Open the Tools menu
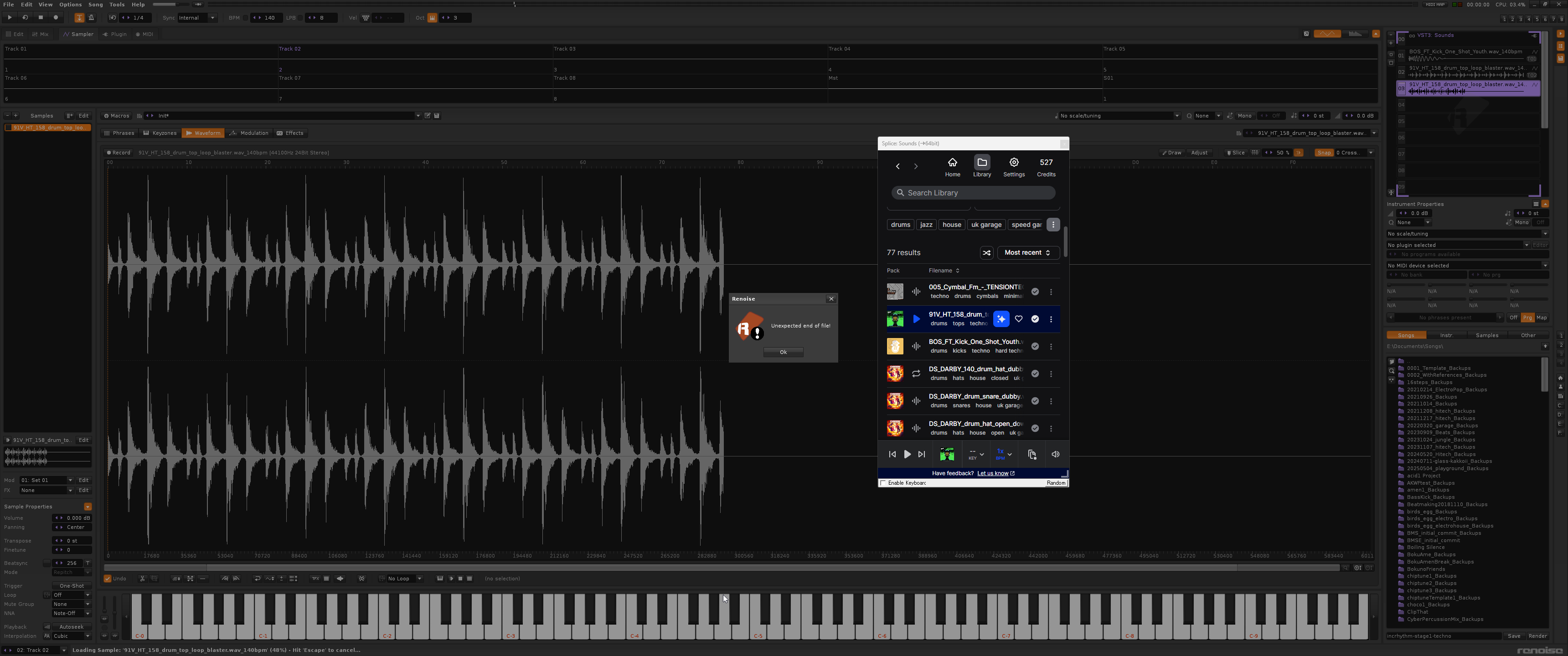 click(x=117, y=4)
